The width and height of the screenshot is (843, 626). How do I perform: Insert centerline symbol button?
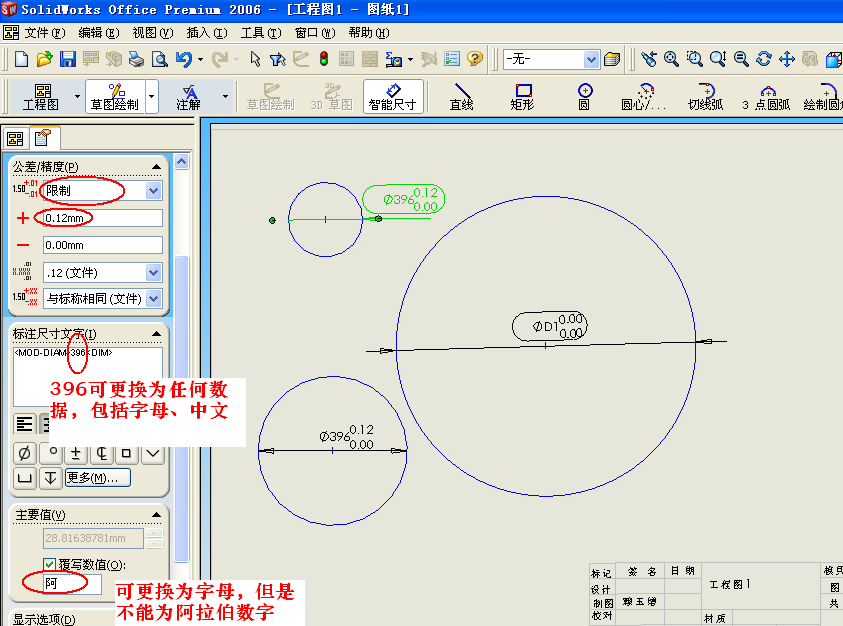tap(102, 453)
